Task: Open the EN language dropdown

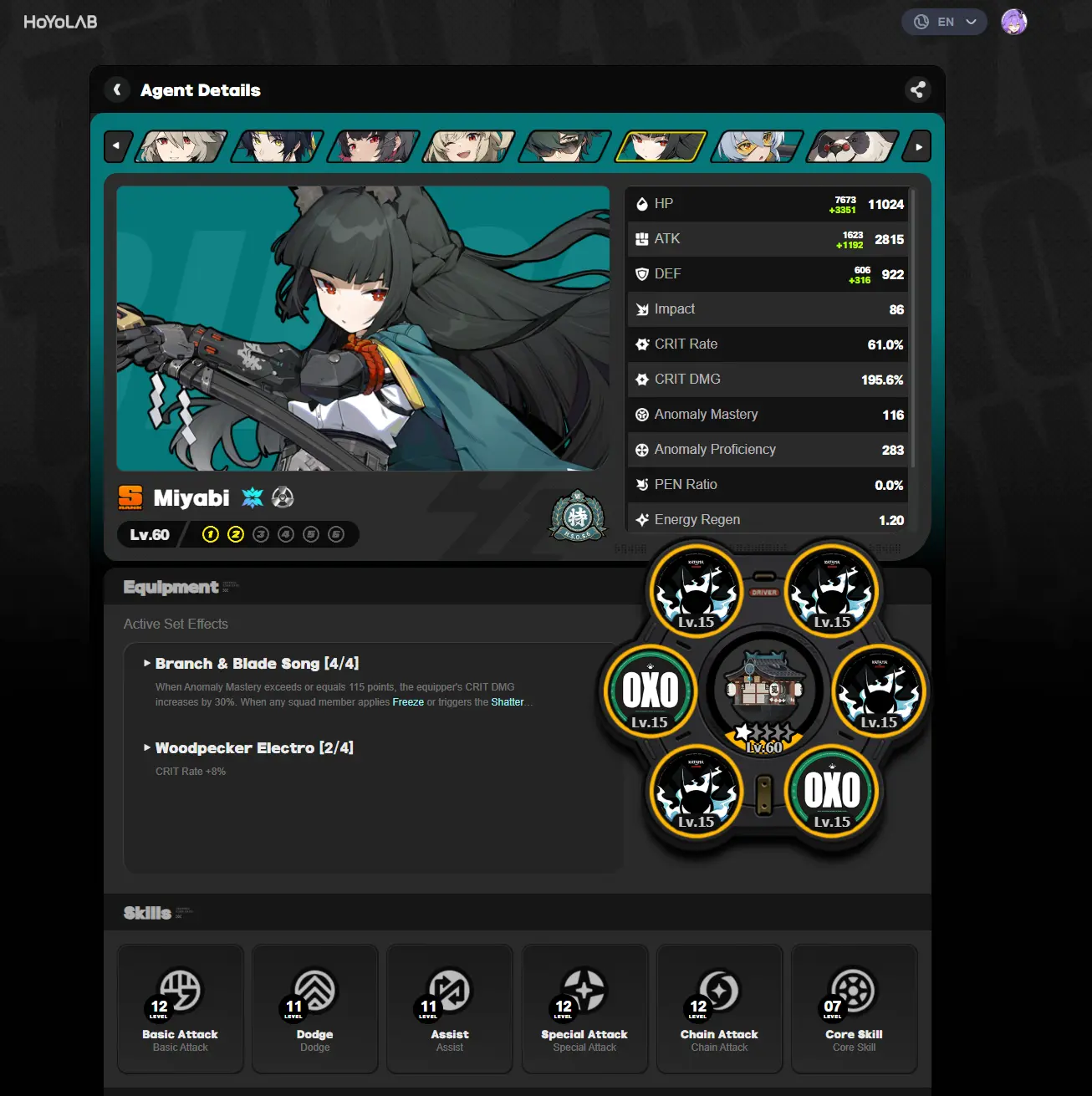Action: tap(944, 22)
